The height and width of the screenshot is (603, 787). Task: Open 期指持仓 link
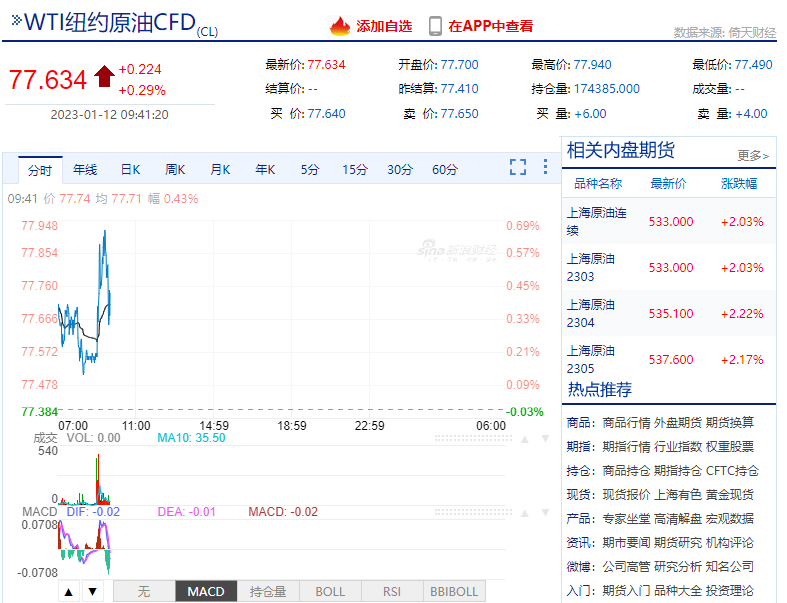678,471
